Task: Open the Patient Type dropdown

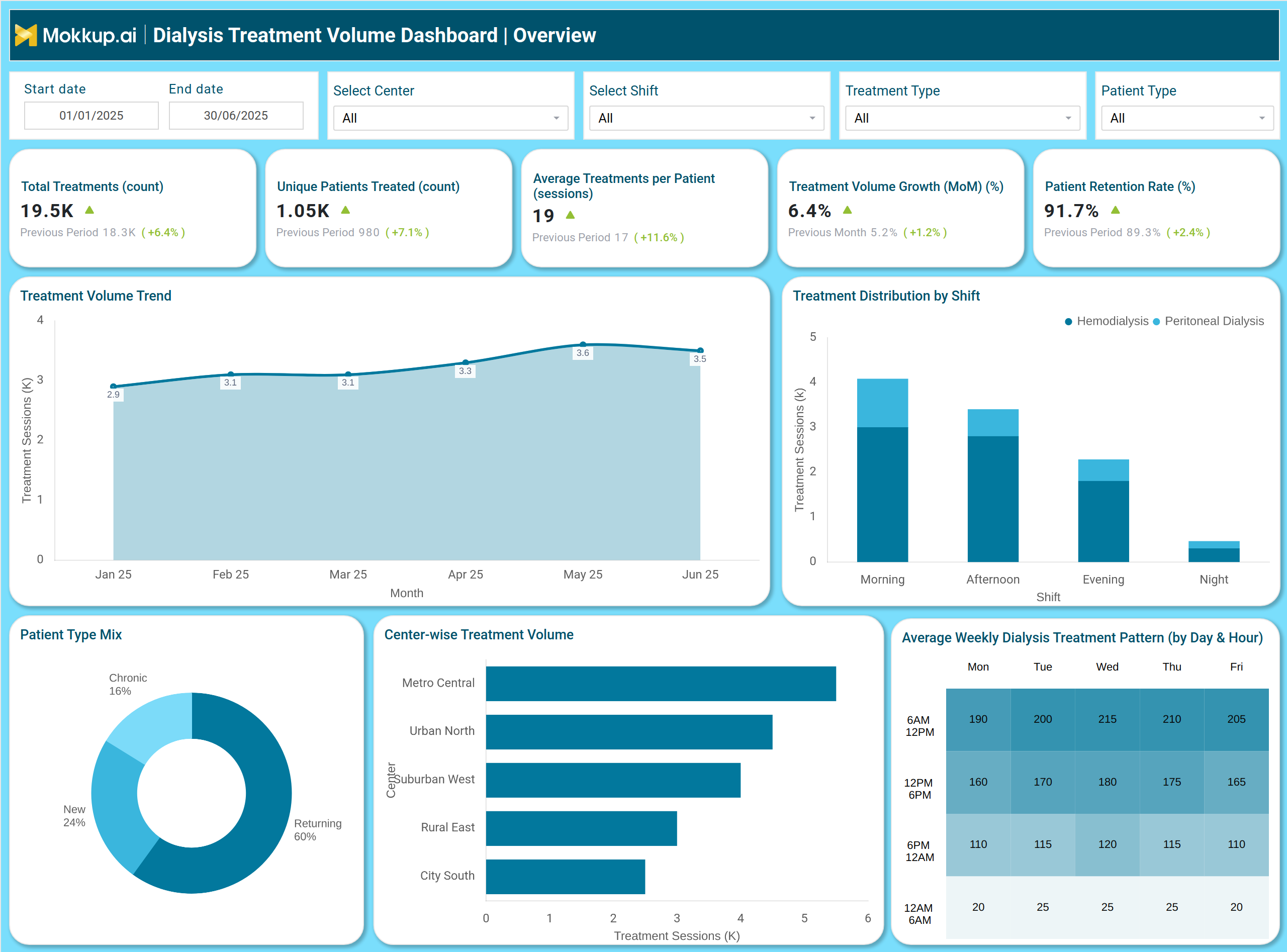Action: tap(1187, 118)
